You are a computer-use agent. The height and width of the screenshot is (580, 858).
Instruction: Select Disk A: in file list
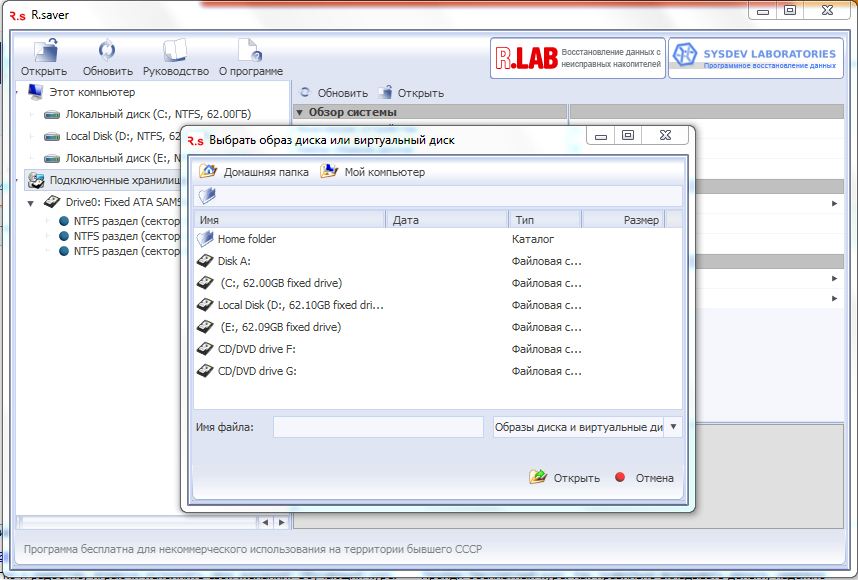[438, 261]
